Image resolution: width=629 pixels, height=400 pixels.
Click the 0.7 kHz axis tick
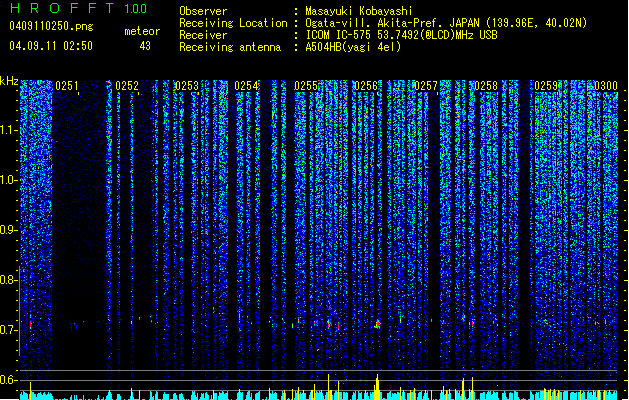pyautogui.click(x=9, y=330)
